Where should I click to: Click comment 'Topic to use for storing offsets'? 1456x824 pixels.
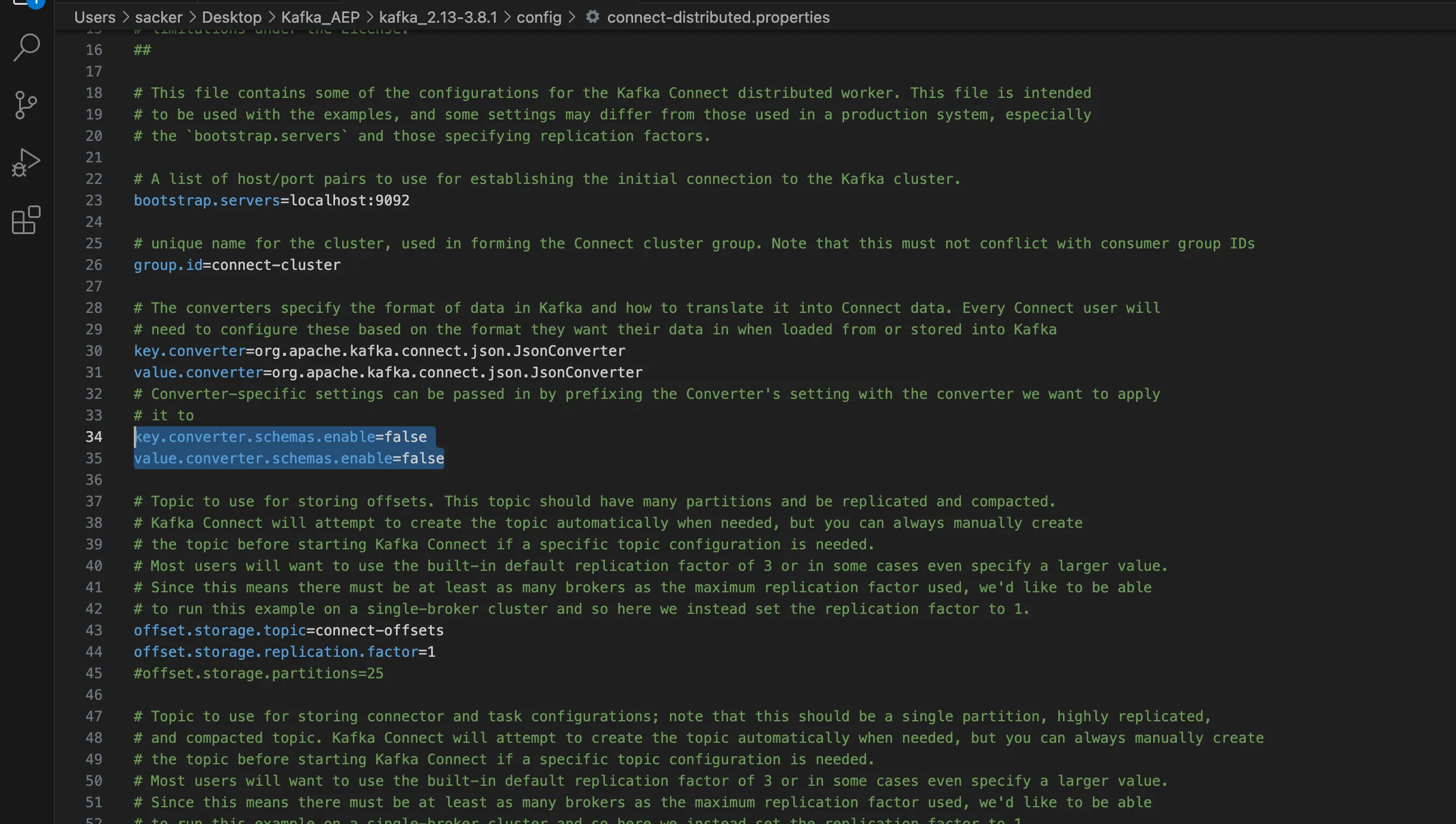coord(595,502)
